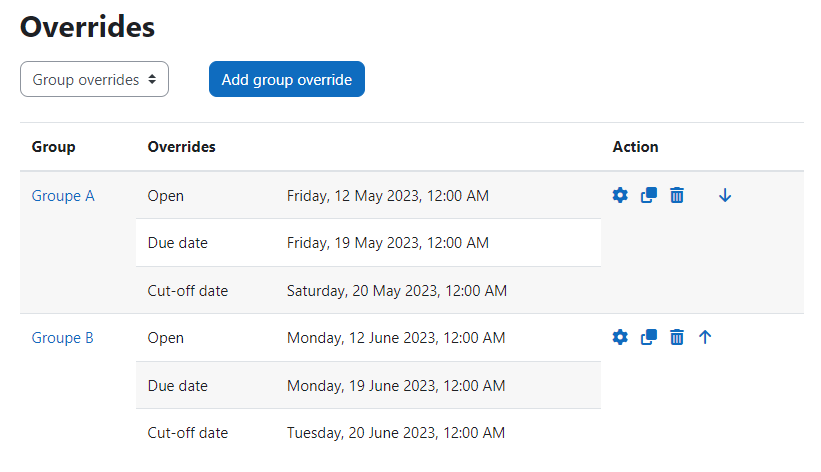The image size is (821, 472).
Task: Click the Overrides column header
Action: tap(181, 147)
